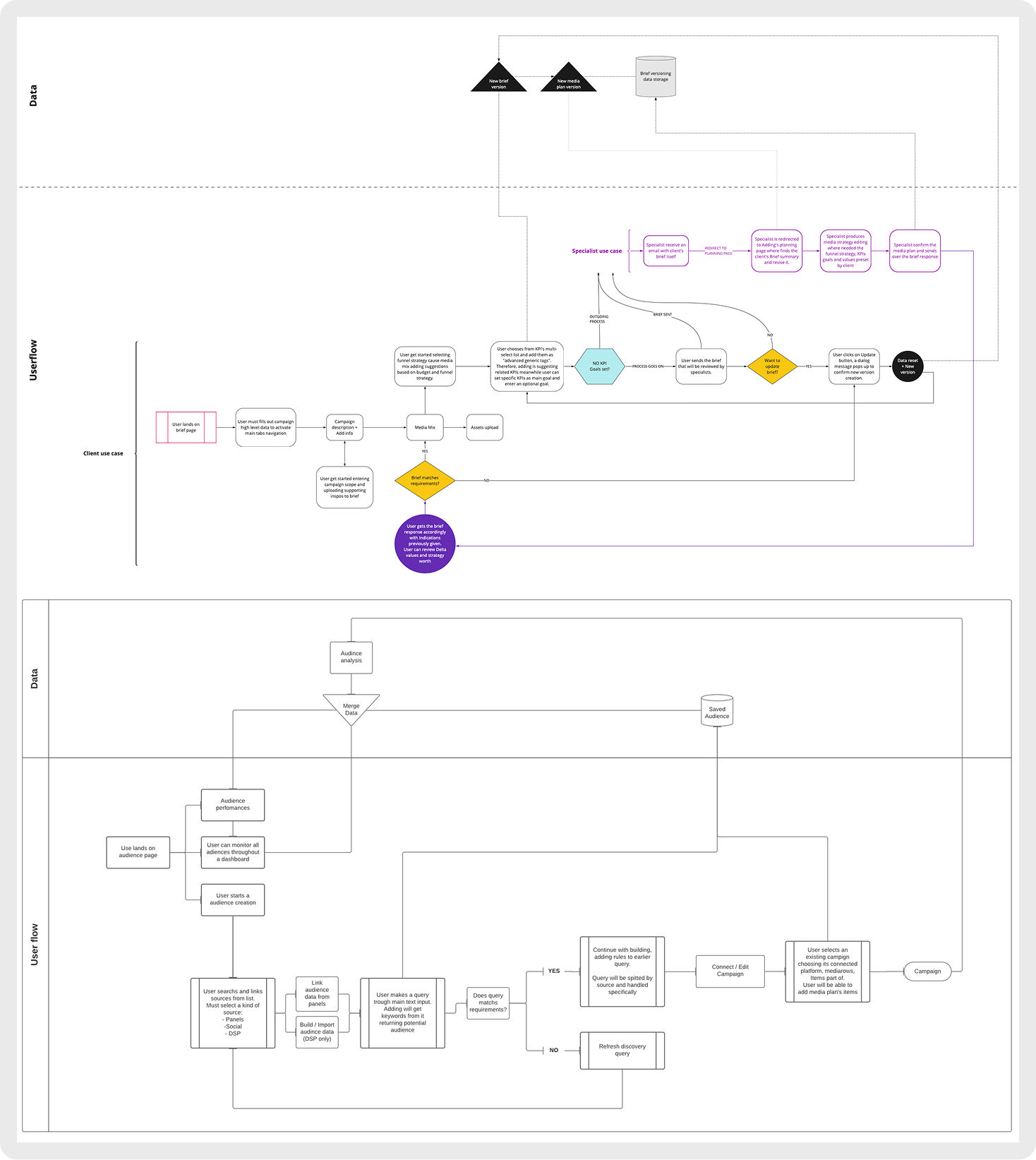Select the 'Does query matchs requirements?' box
This screenshot has height=1160, width=1036.
488,1003
